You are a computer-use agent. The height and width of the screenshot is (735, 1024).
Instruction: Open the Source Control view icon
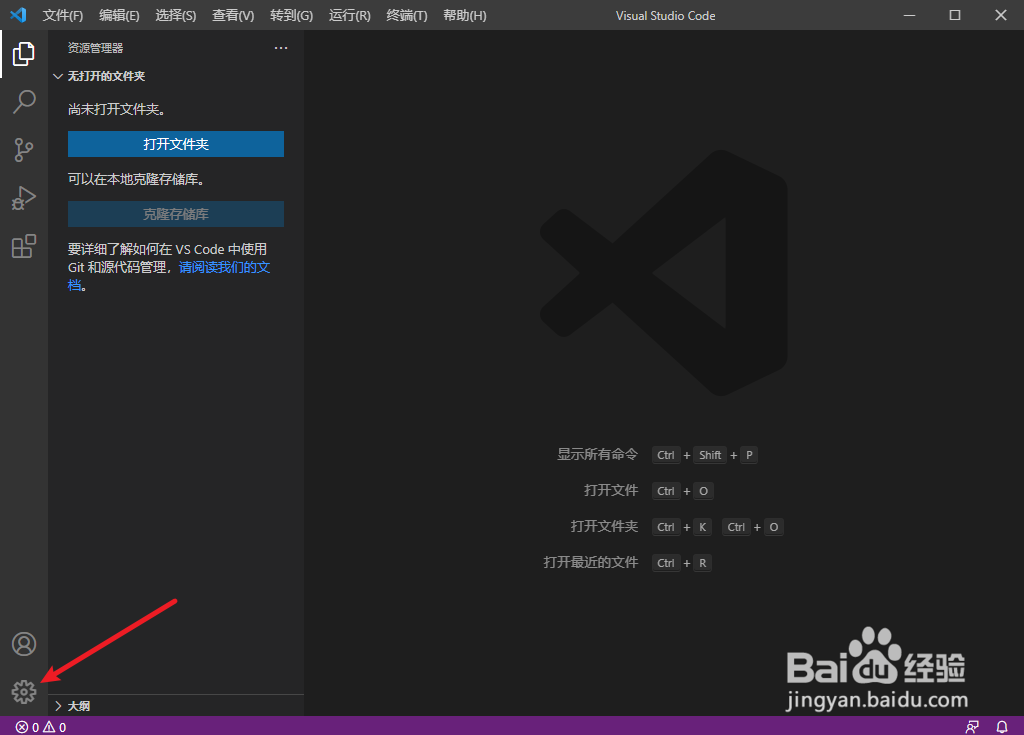coord(24,150)
